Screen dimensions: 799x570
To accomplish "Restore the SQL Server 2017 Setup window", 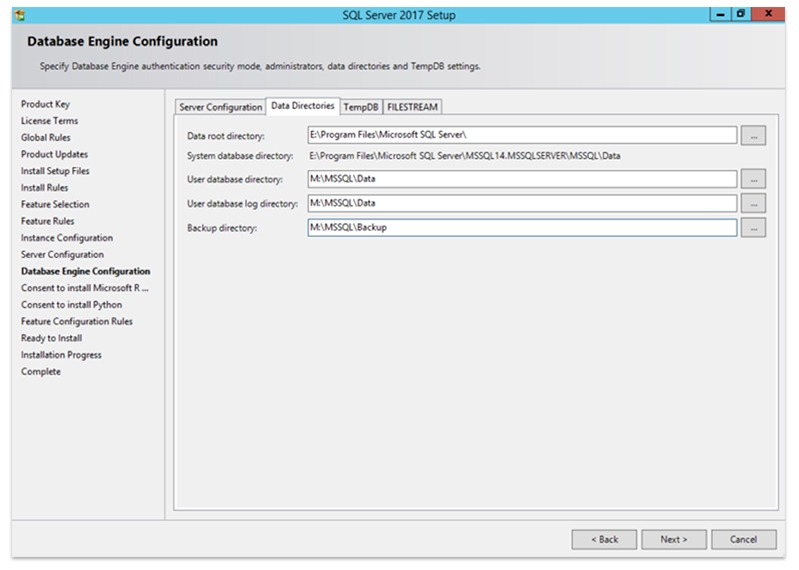I will (x=741, y=14).
